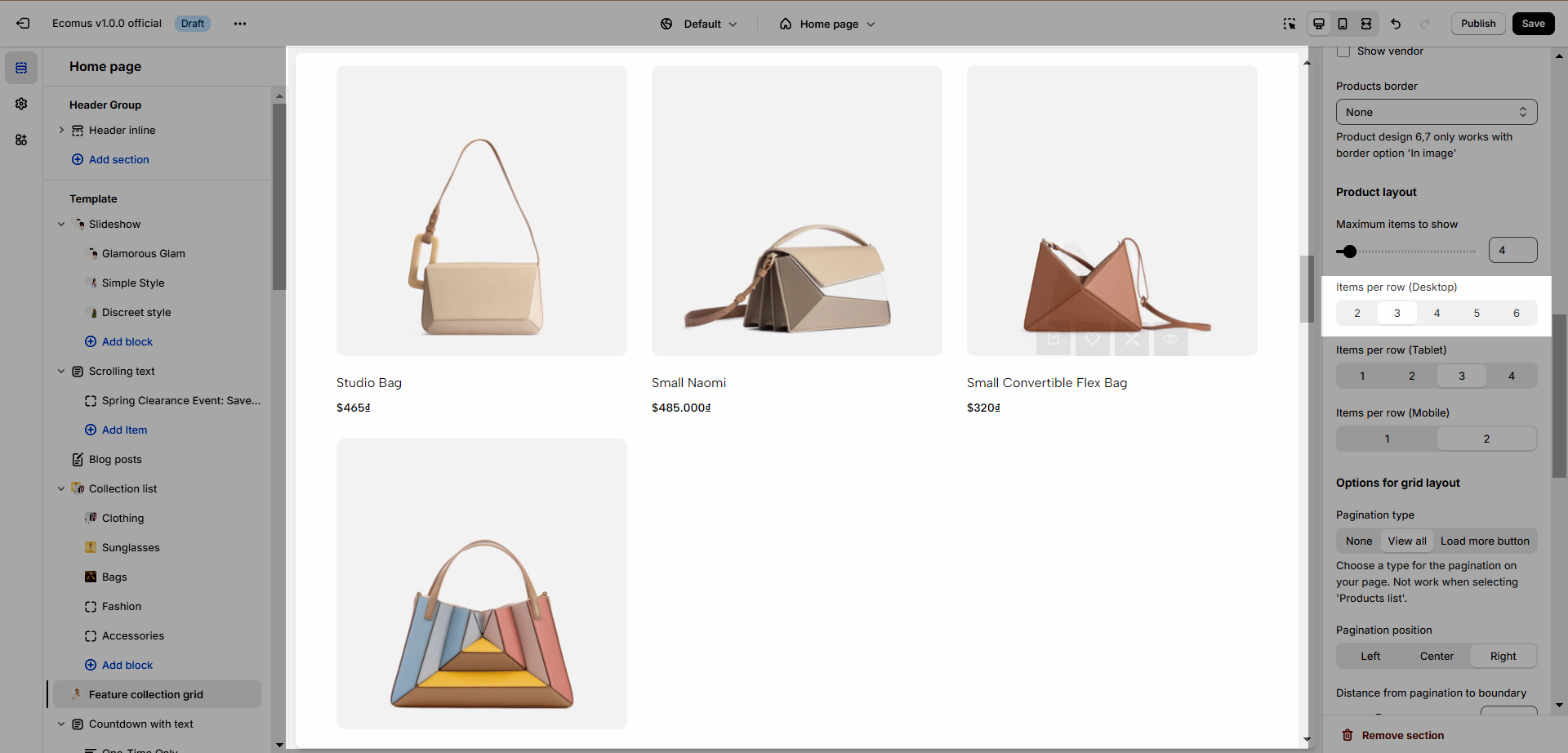This screenshot has width=1568, height=753.
Task: Select the Sunglasses block
Action: point(131,548)
